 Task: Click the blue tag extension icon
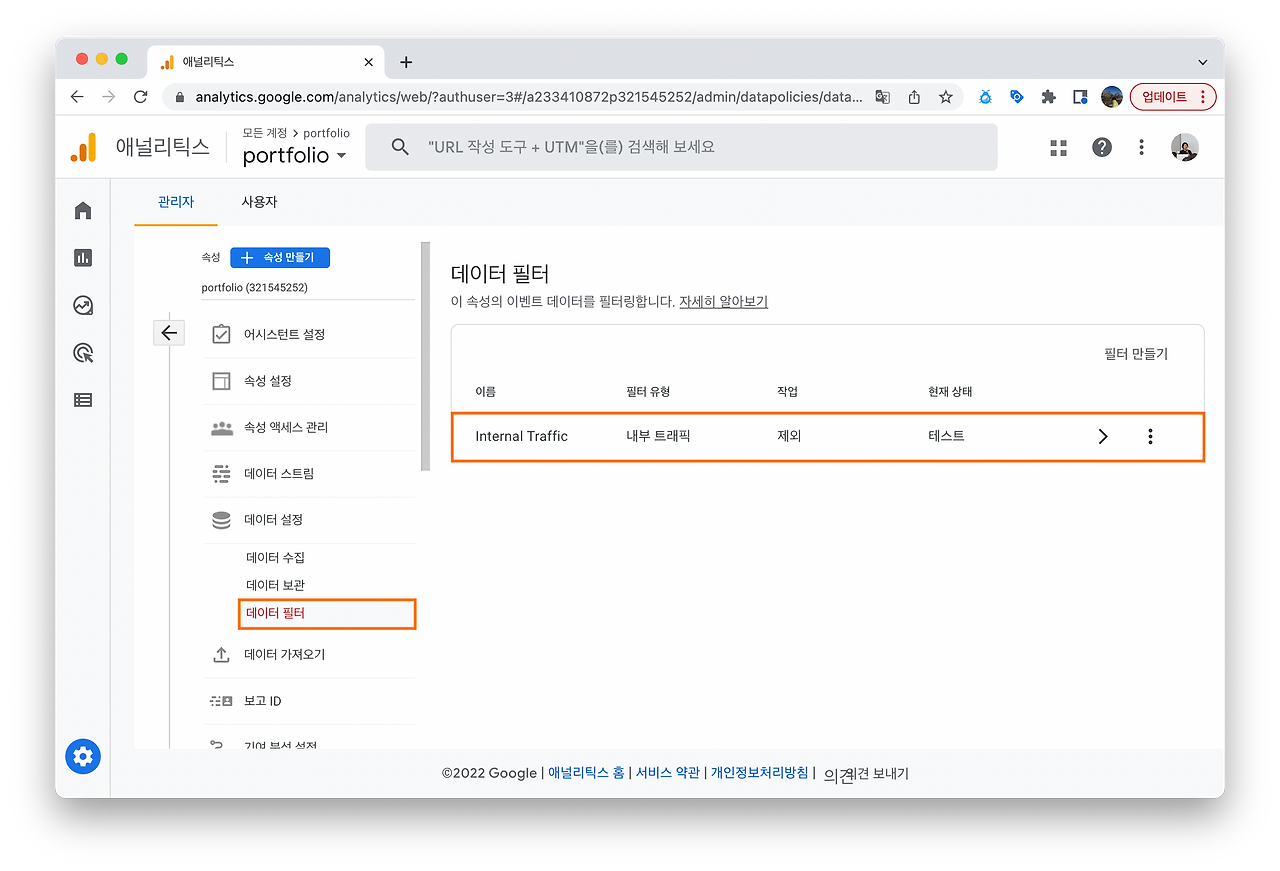click(1017, 97)
